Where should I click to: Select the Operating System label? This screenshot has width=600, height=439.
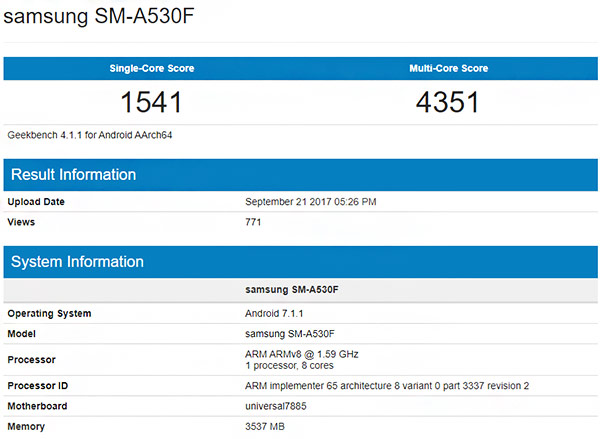(x=49, y=313)
